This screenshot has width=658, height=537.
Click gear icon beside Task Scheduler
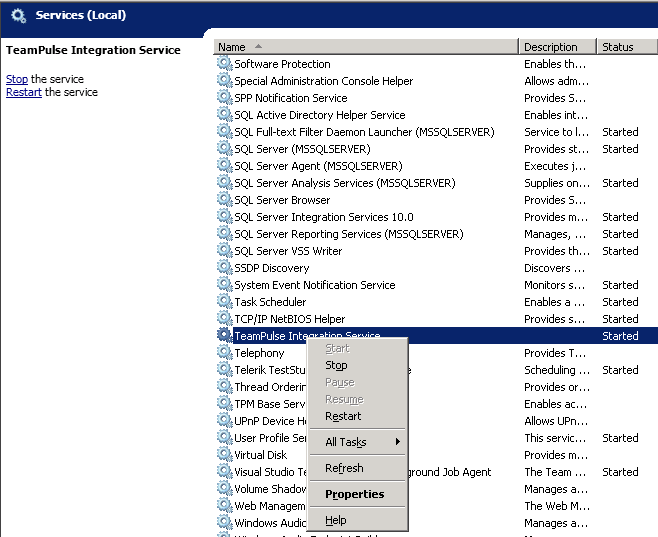point(225,301)
